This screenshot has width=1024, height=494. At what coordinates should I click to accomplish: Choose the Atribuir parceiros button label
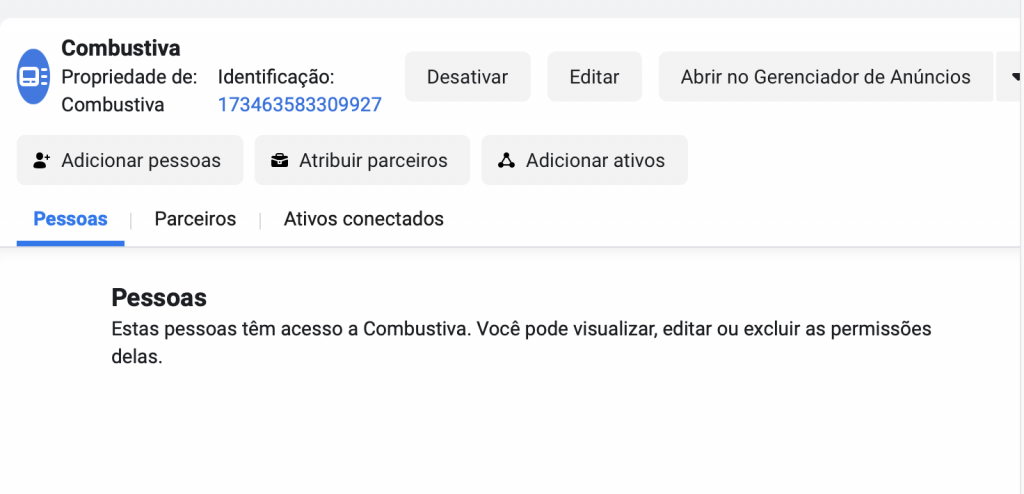pos(374,160)
